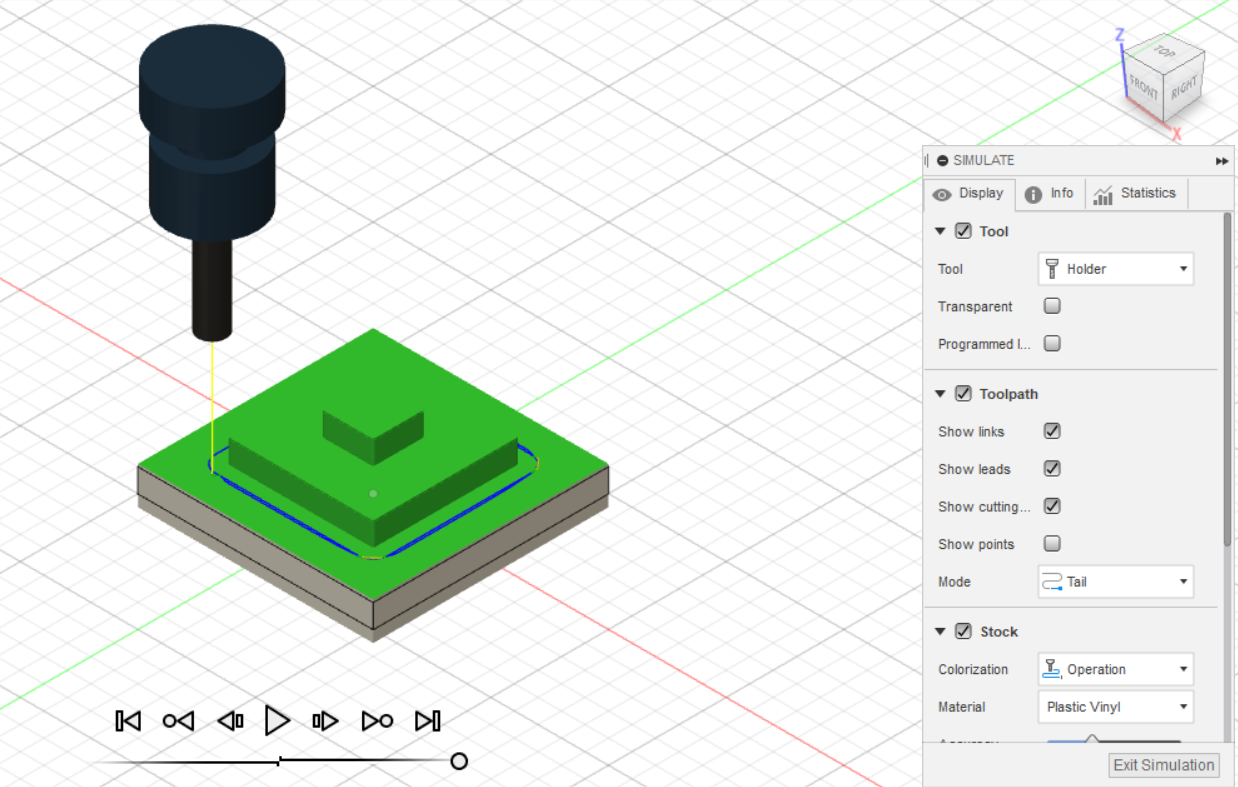Disable Show cutting checkbox
Viewport: 1238px width, 787px height.
[x=1052, y=506]
